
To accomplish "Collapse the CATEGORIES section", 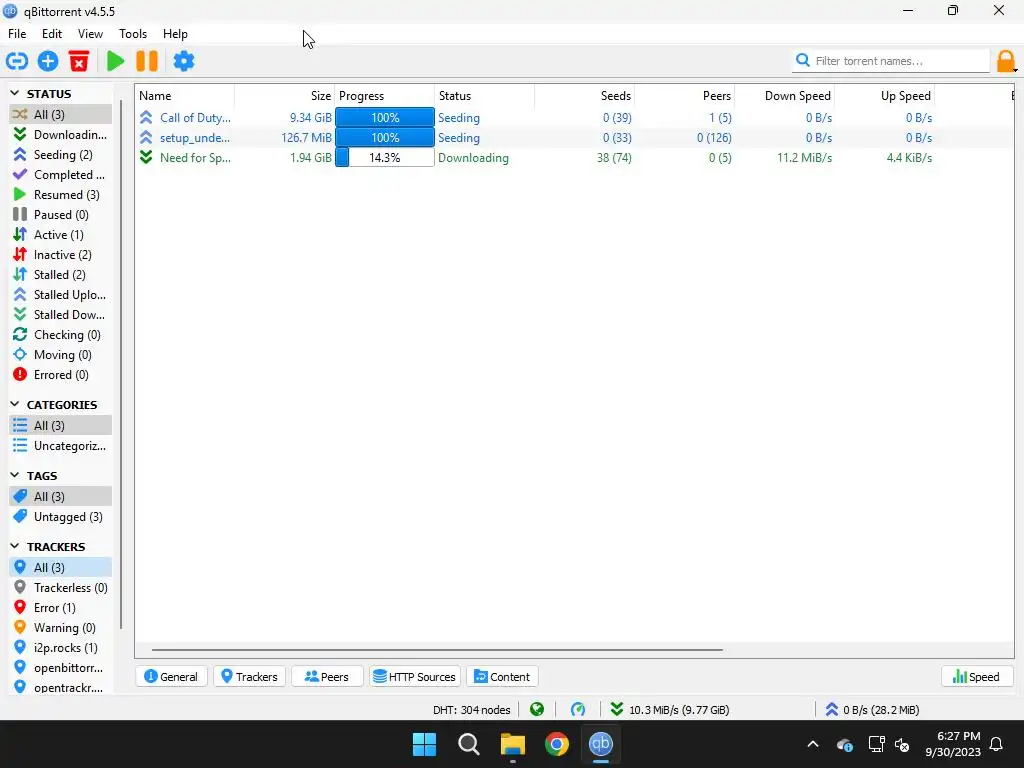I will pos(15,404).
